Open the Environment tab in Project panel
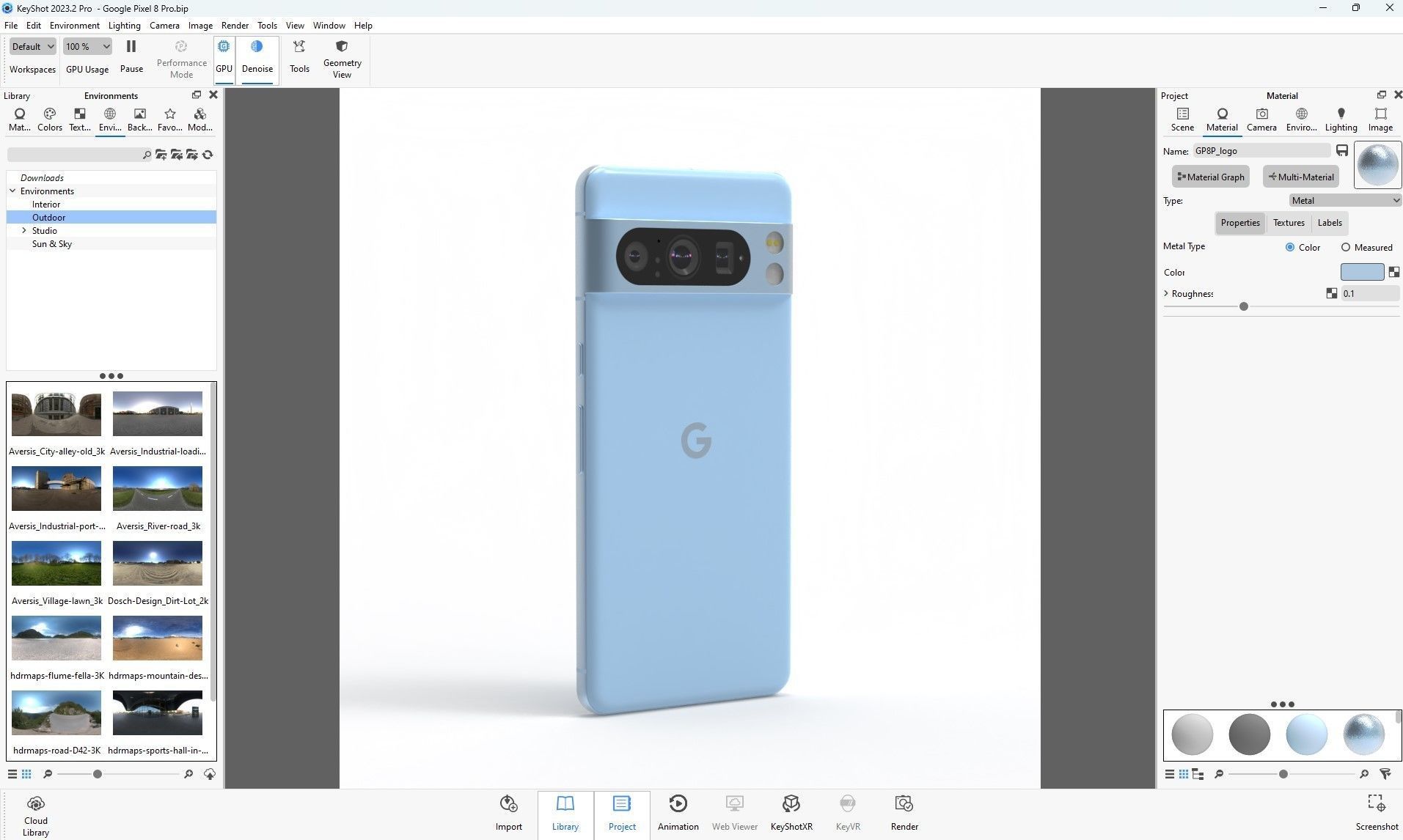The image size is (1403, 840). click(1301, 119)
